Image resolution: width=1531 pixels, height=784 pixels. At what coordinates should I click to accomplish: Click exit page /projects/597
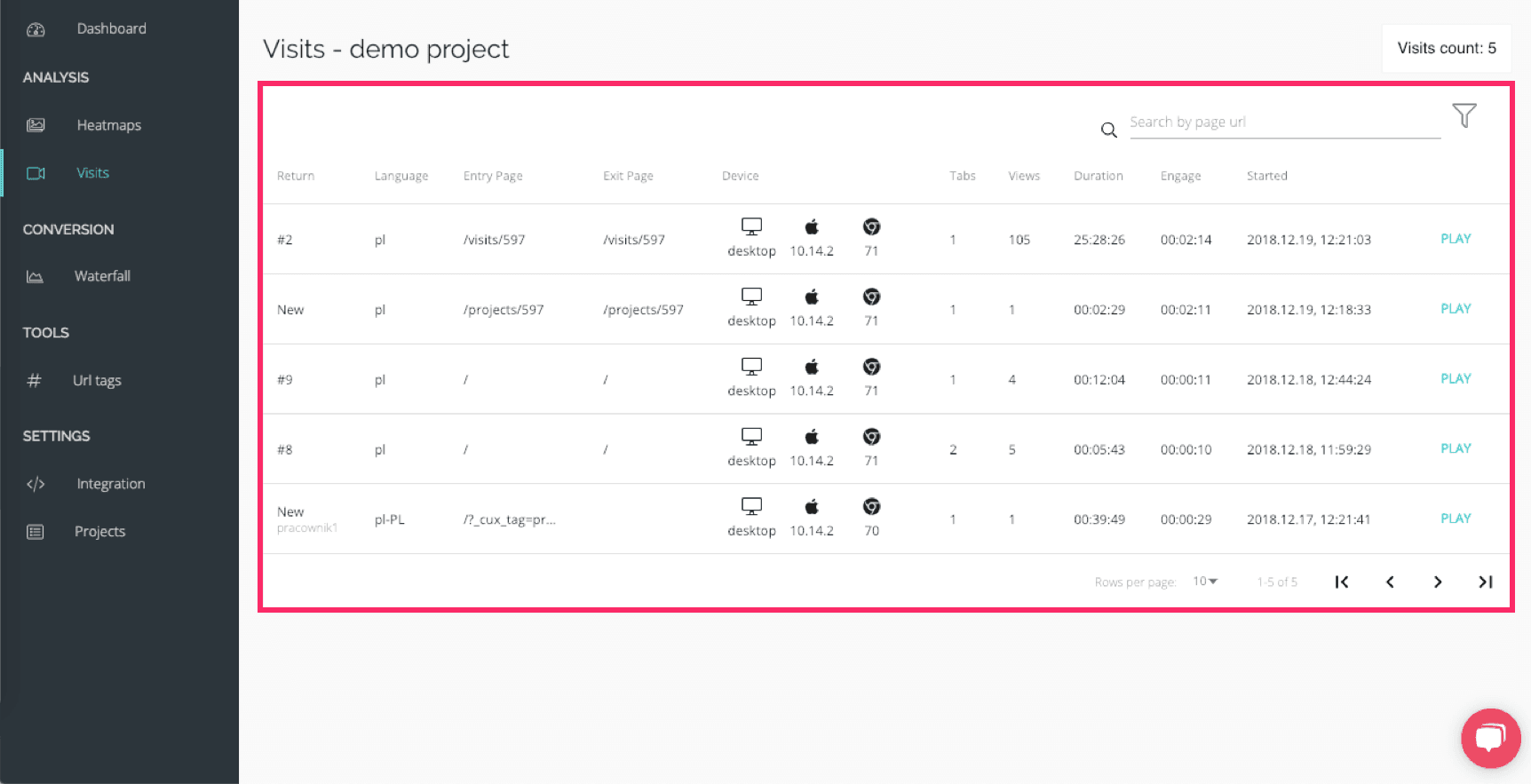[643, 310]
